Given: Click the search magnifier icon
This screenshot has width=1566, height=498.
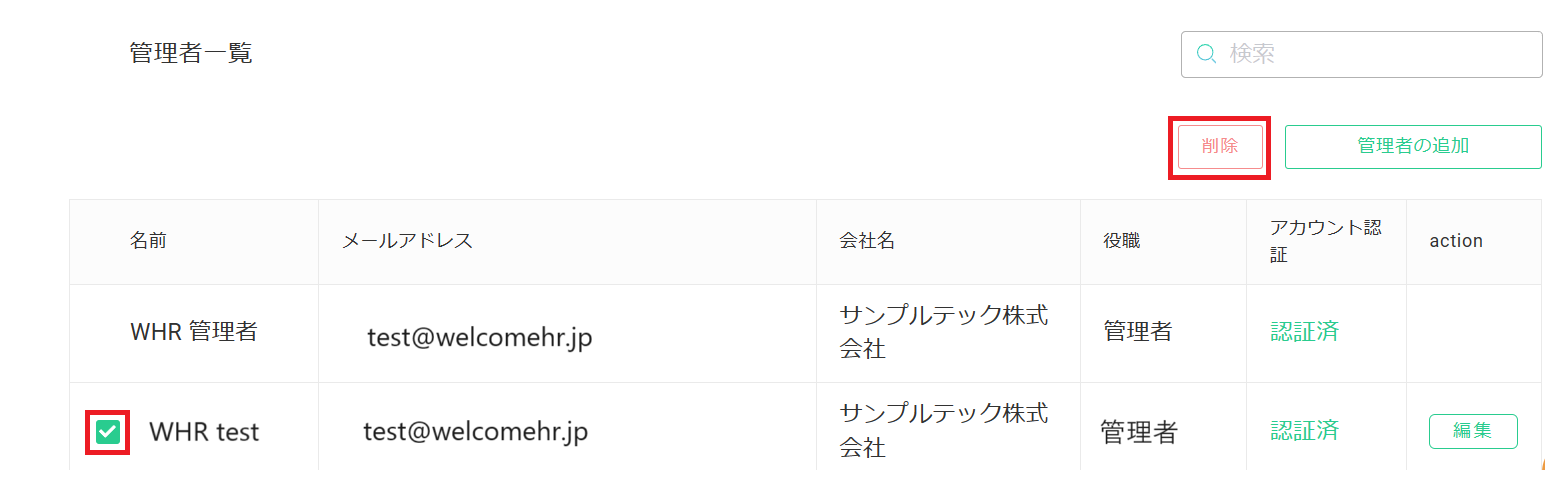Looking at the screenshot, I should coord(1206,54).
